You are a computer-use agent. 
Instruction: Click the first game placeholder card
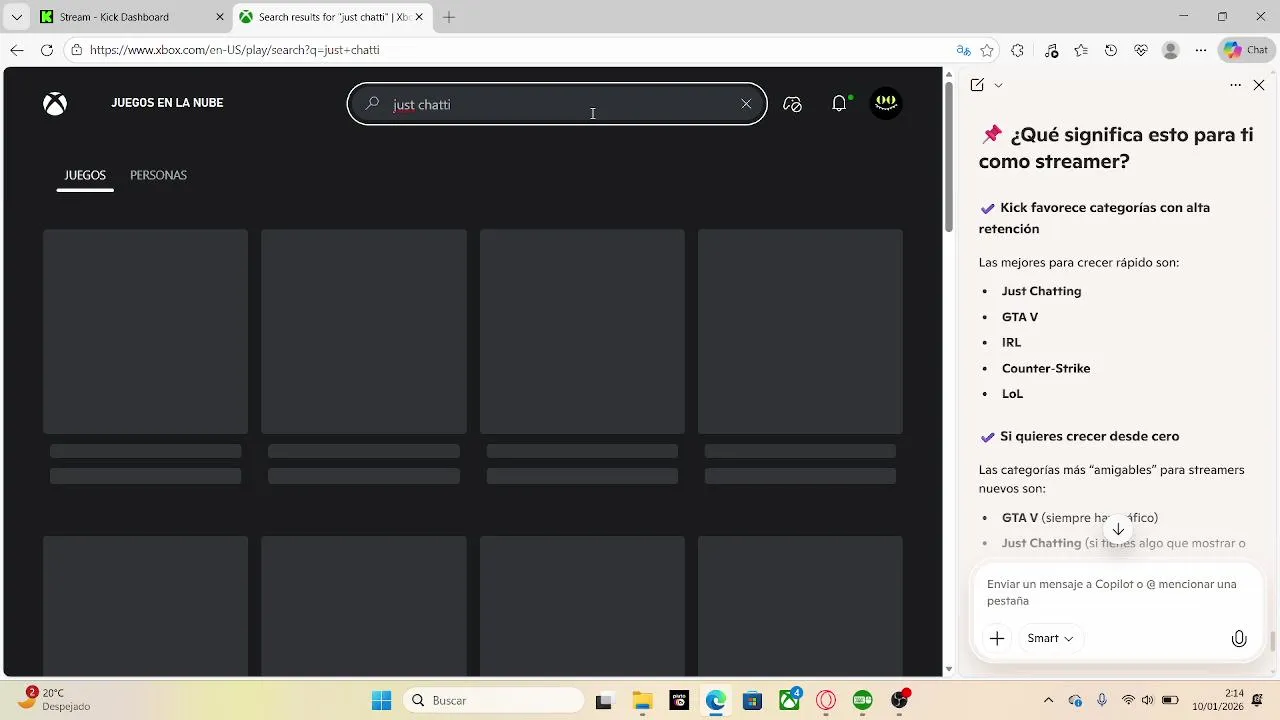coord(145,331)
